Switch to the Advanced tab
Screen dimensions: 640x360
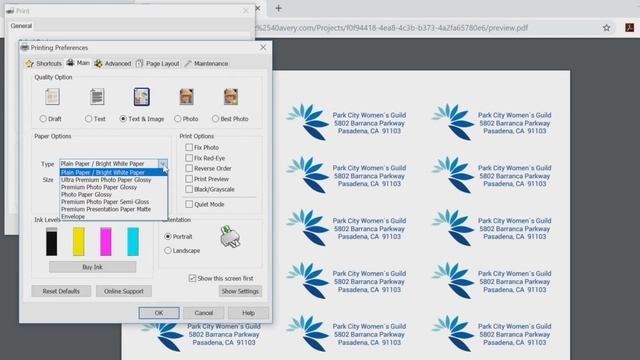113,63
